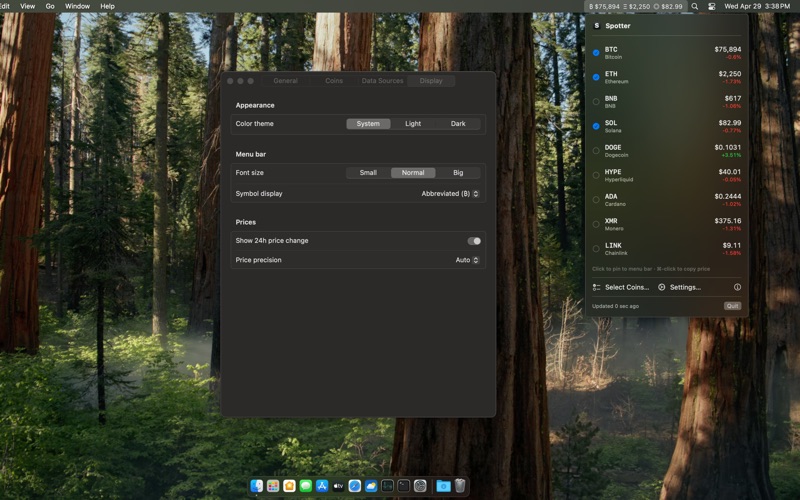Launch Apple TV from the dock
This screenshot has width=800, height=500.
pyautogui.click(x=338, y=486)
